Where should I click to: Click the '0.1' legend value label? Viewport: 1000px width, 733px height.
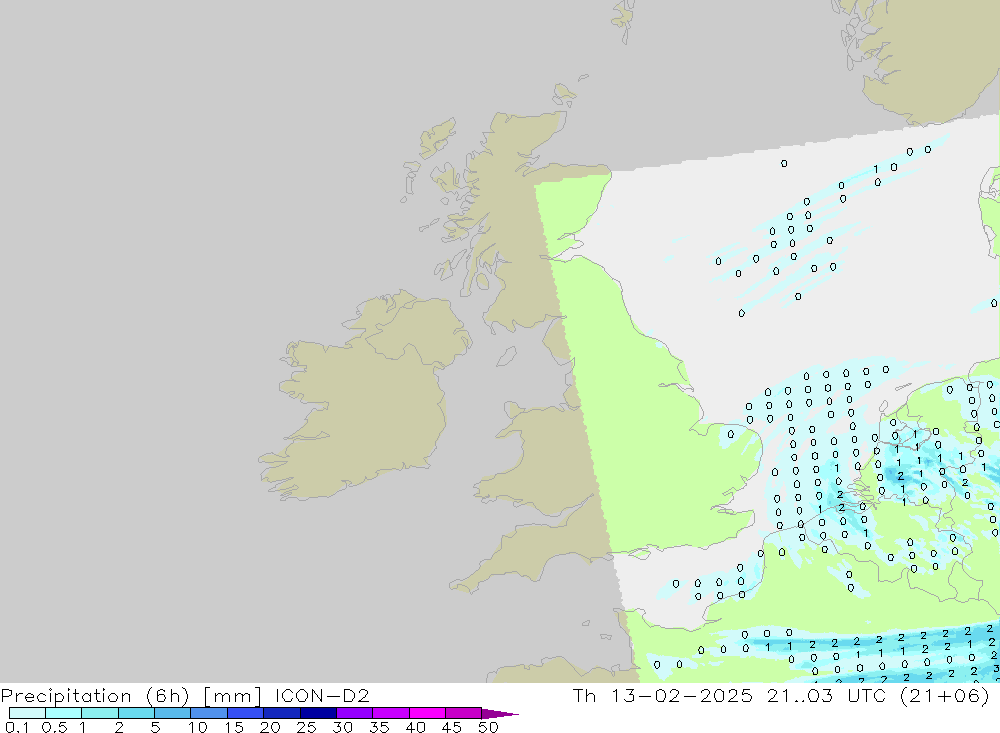(x=17, y=727)
